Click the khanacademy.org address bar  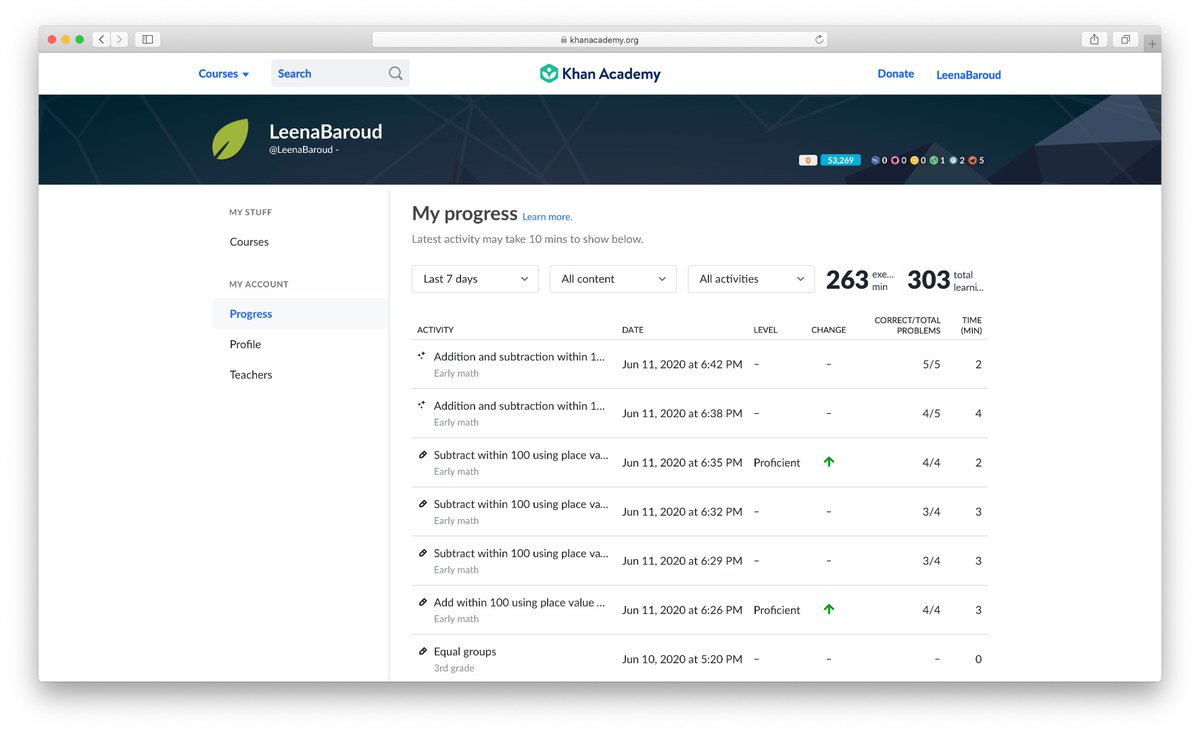click(x=601, y=40)
